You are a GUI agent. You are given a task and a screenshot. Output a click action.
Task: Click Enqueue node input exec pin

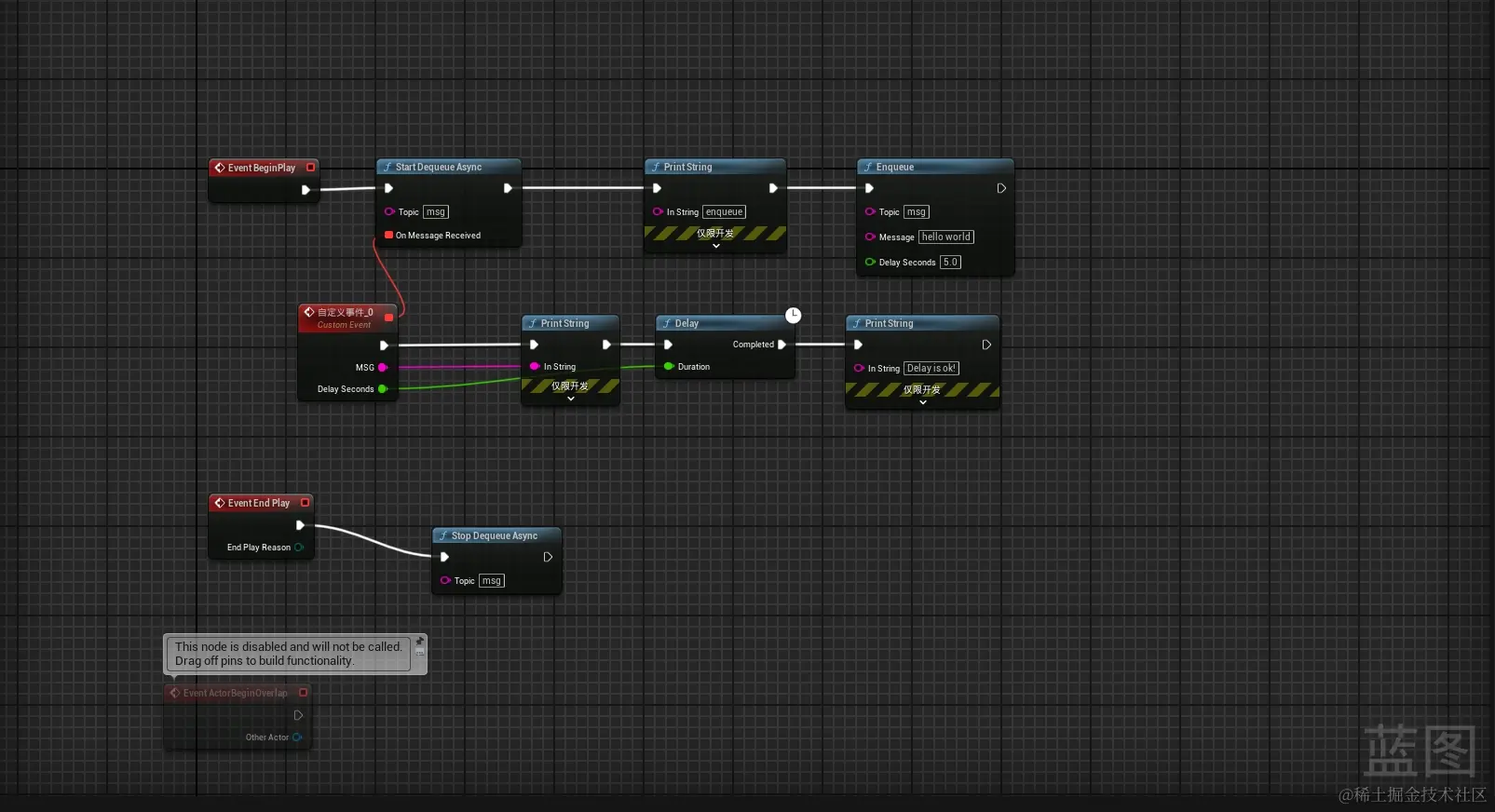pyautogui.click(x=869, y=188)
